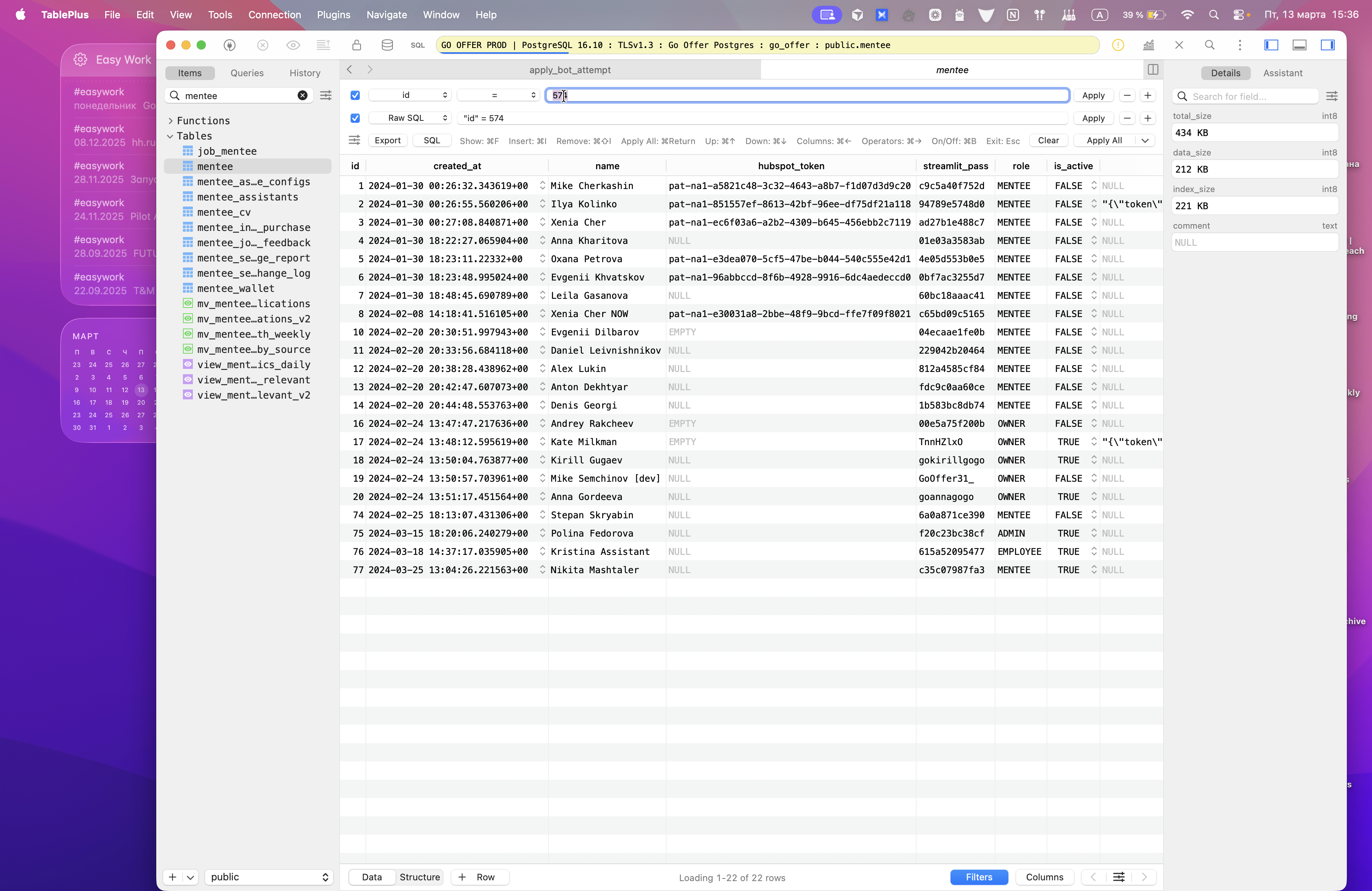Open the SQL query editor icon
This screenshot has height=891, width=1372.
click(x=417, y=45)
